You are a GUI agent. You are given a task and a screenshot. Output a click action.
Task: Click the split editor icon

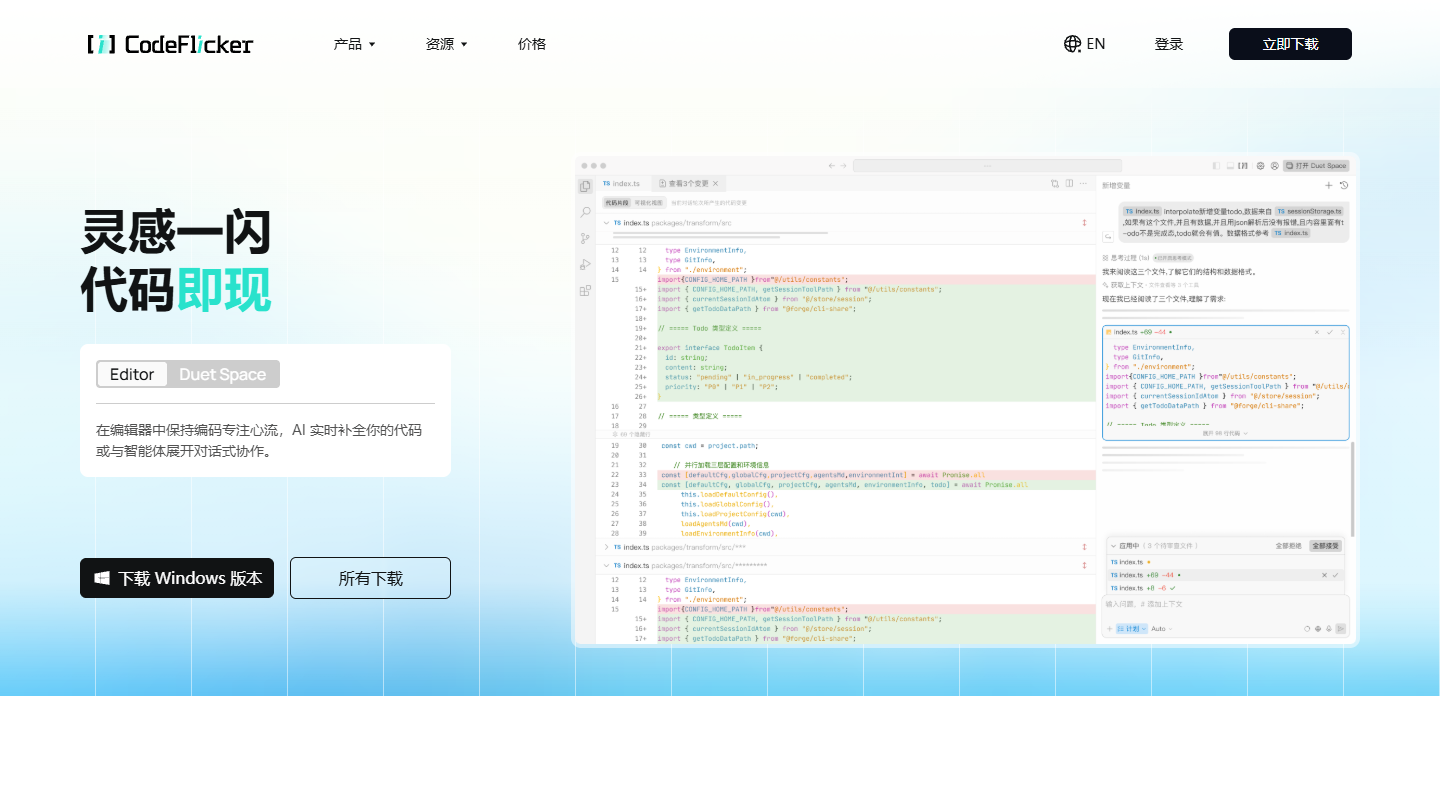click(1069, 184)
